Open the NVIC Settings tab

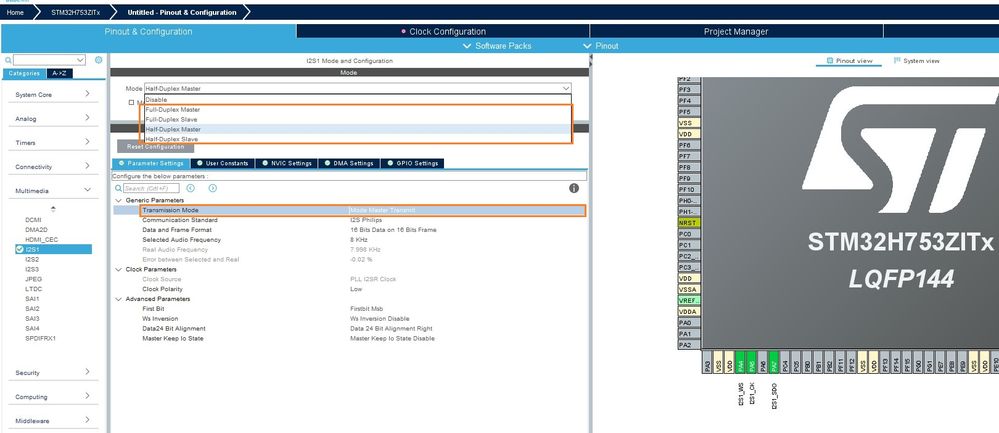(287, 163)
